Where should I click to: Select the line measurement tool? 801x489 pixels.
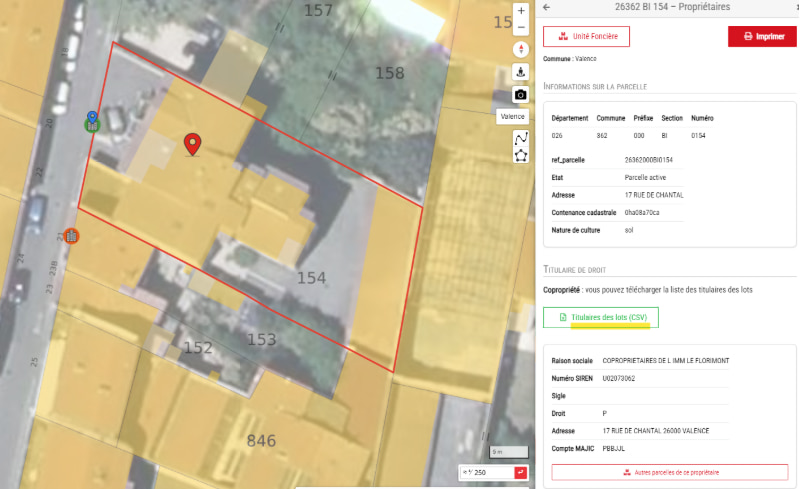click(521, 138)
